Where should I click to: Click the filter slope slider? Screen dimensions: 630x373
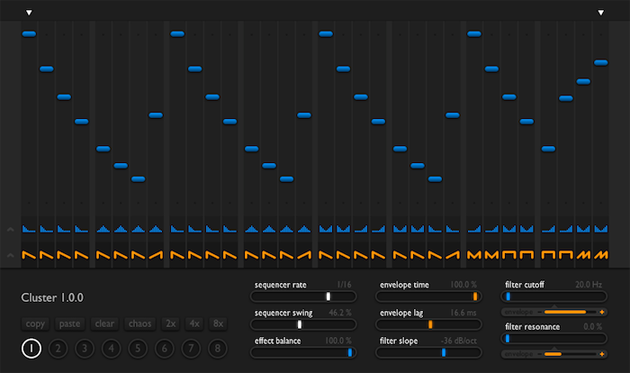429,353
